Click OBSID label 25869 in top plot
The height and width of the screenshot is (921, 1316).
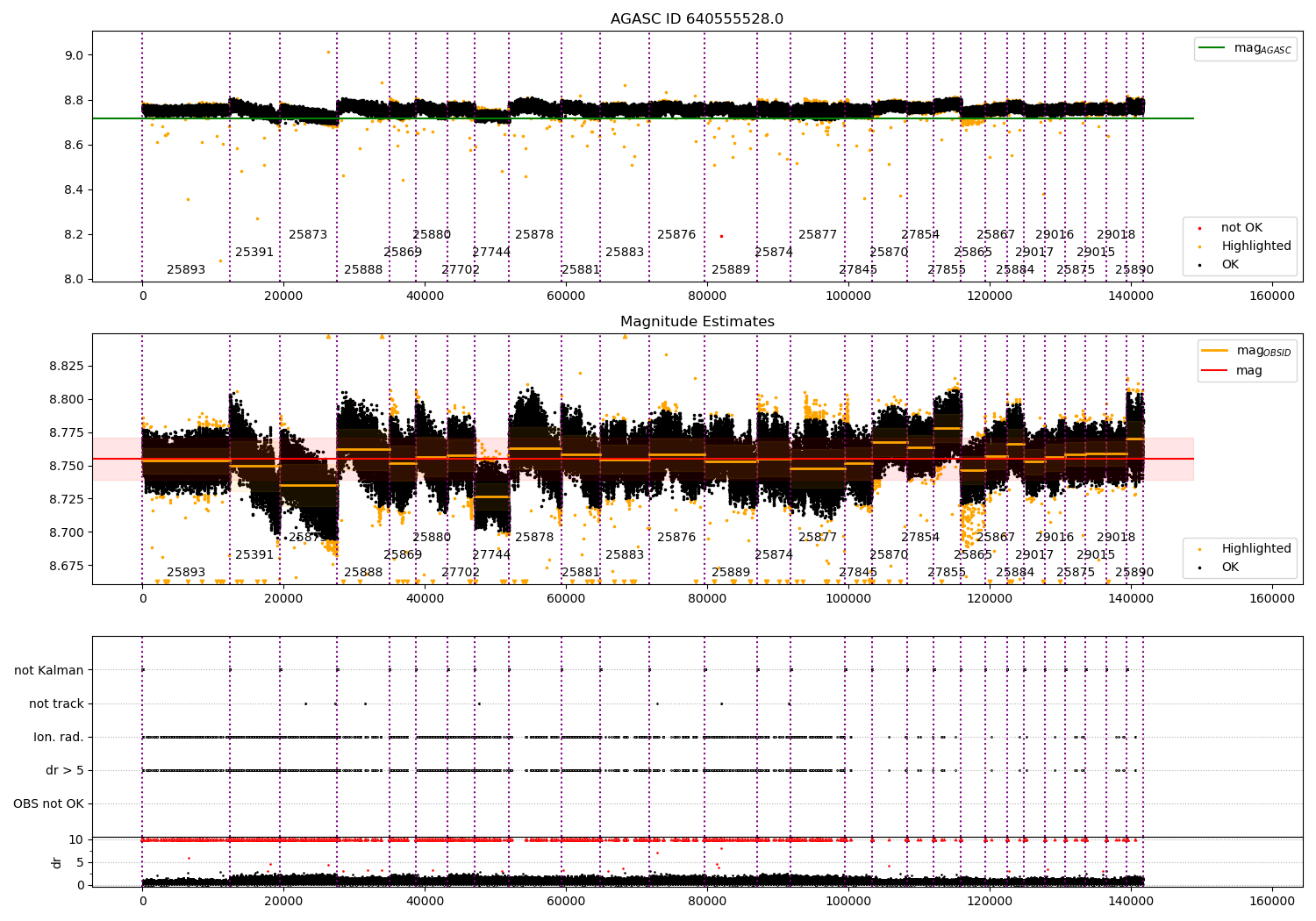click(x=403, y=253)
